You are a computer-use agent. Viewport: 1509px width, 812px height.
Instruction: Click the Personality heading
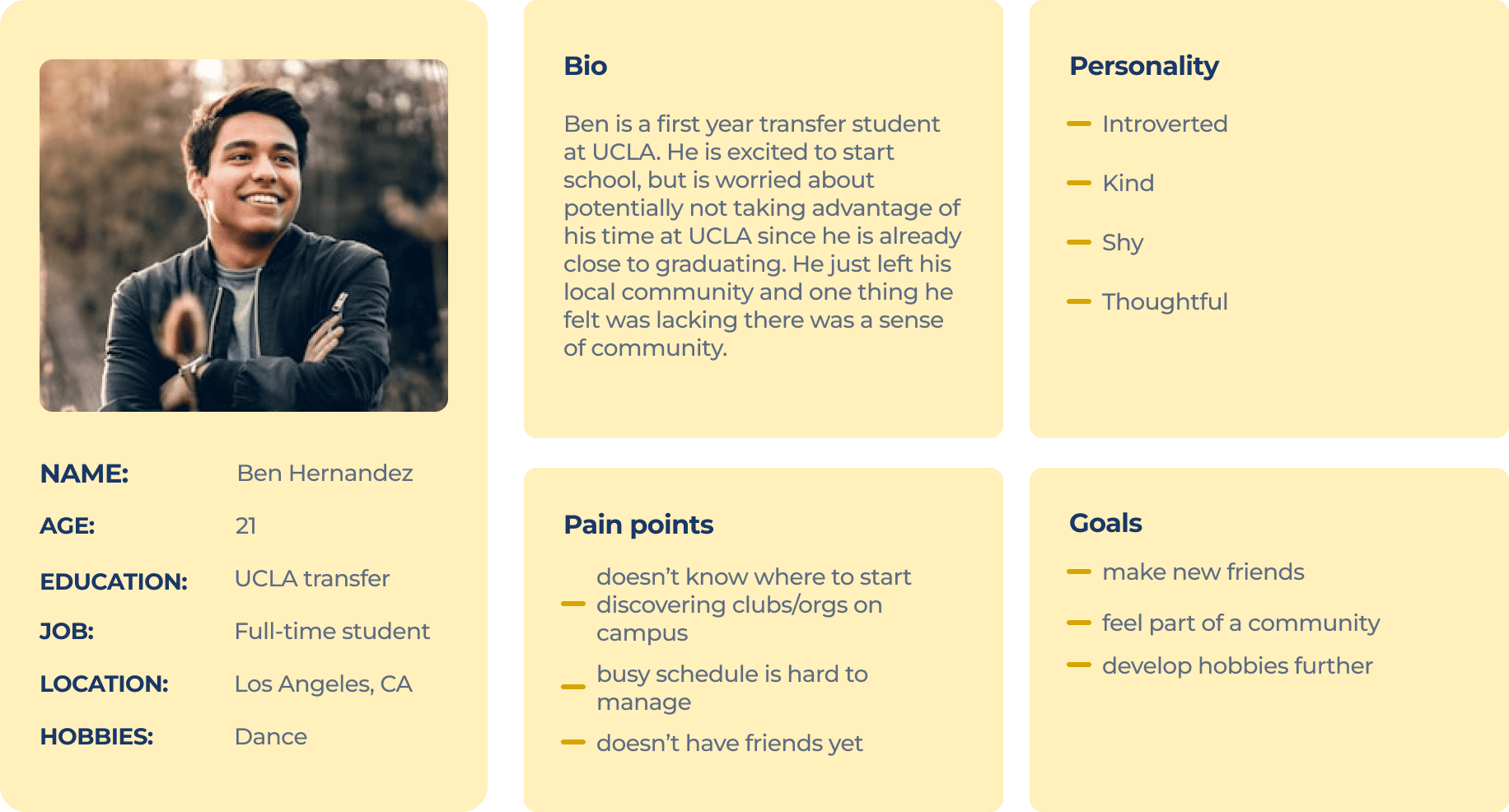[1143, 66]
